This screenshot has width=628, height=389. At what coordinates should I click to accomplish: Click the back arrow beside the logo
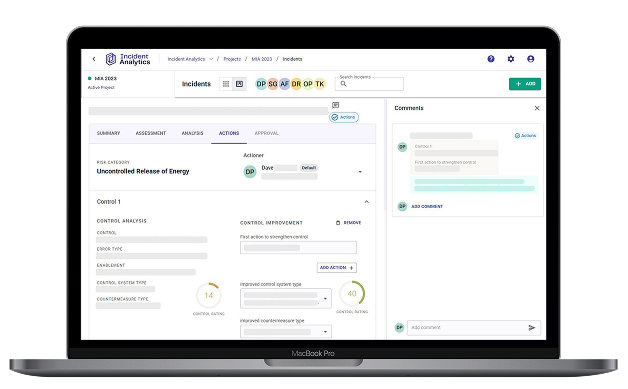click(94, 59)
